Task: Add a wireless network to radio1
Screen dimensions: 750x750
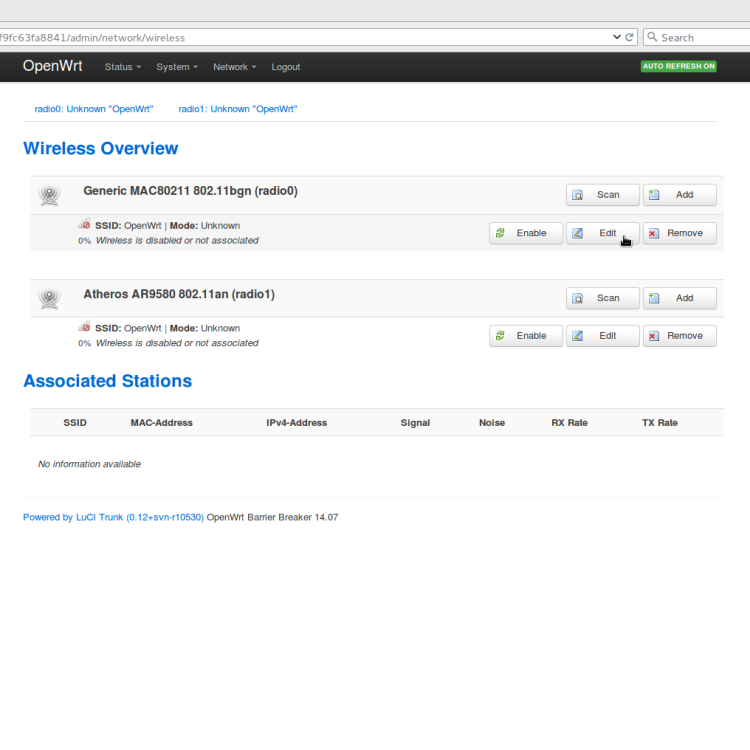Action: click(680, 298)
